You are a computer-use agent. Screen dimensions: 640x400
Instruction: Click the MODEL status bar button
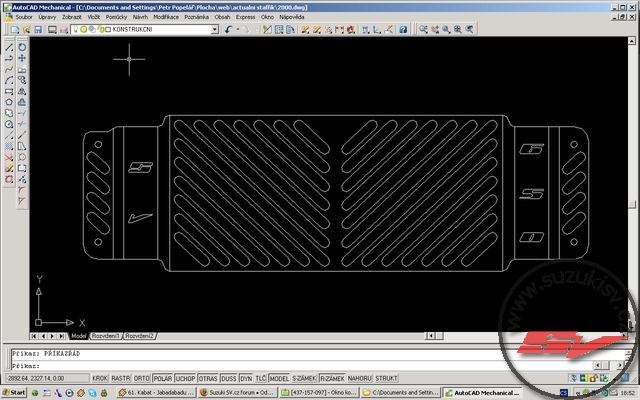(279, 378)
